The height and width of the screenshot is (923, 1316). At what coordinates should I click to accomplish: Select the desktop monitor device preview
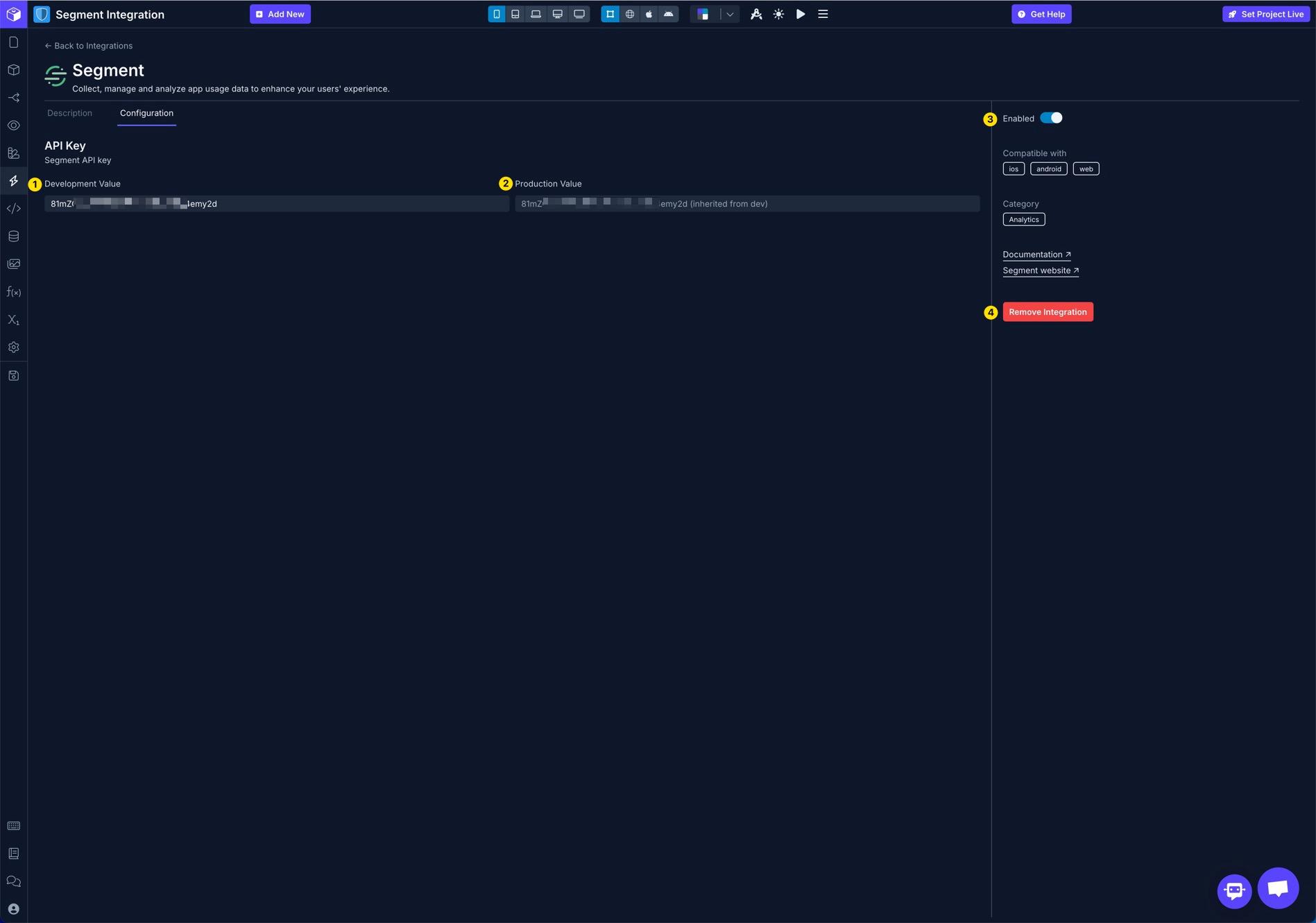click(x=557, y=14)
